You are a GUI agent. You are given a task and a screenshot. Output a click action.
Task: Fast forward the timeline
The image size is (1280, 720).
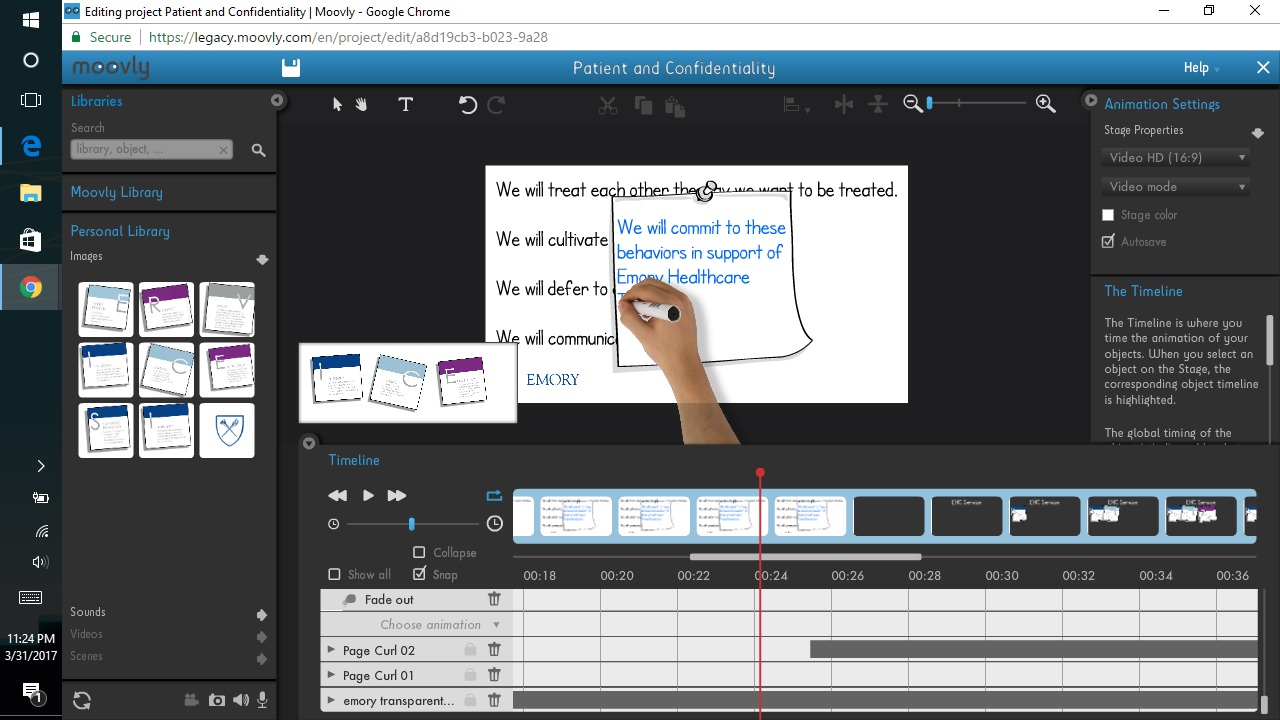pyautogui.click(x=397, y=495)
